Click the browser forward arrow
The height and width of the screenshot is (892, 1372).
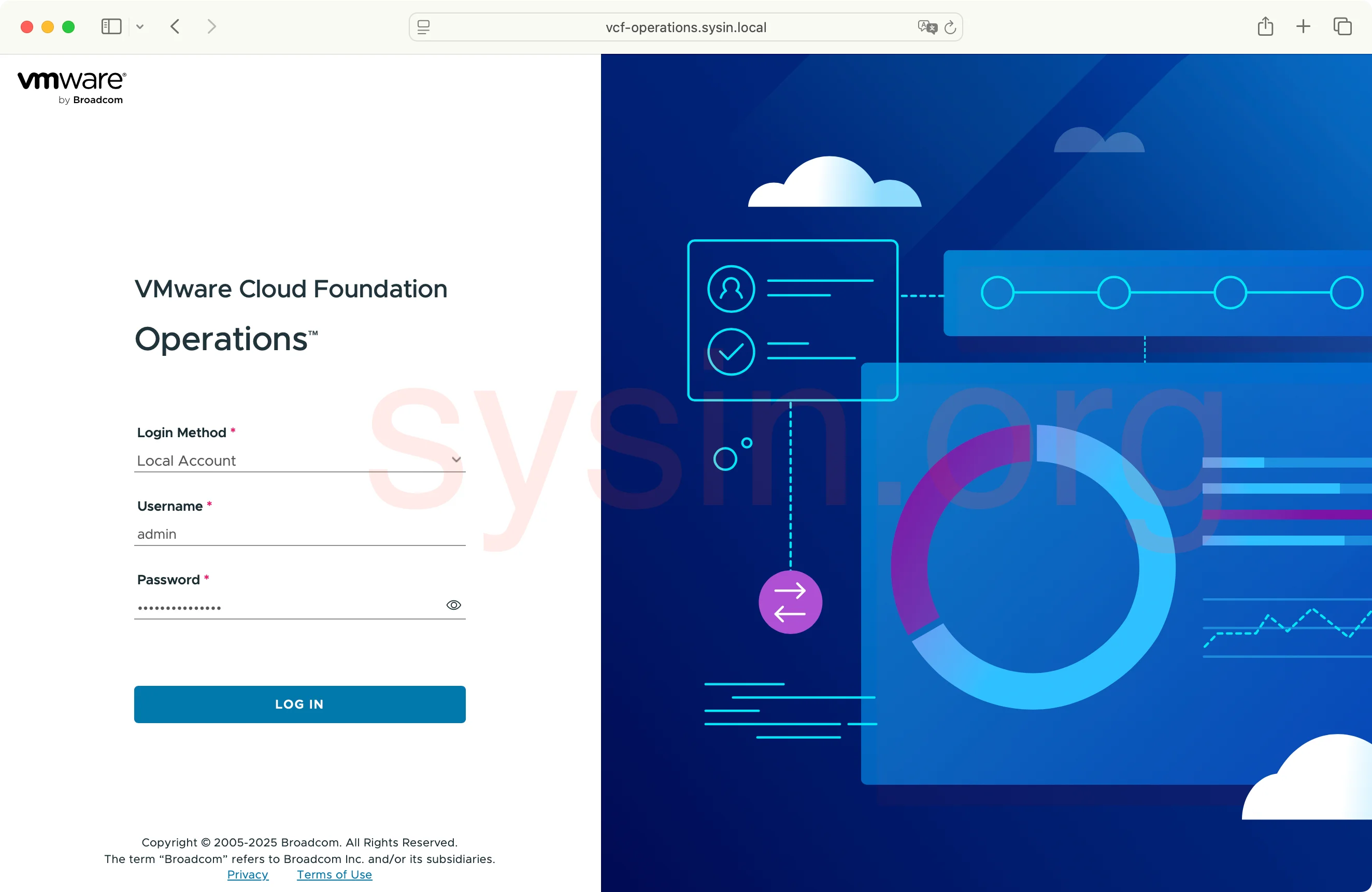point(211,26)
